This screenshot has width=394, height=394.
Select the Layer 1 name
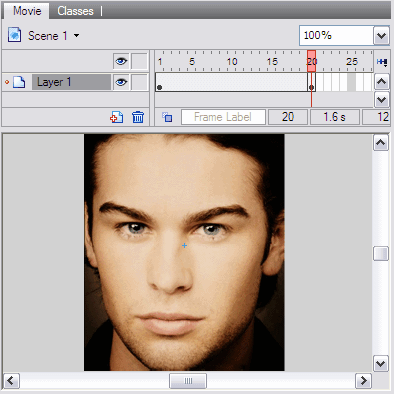(x=71, y=82)
